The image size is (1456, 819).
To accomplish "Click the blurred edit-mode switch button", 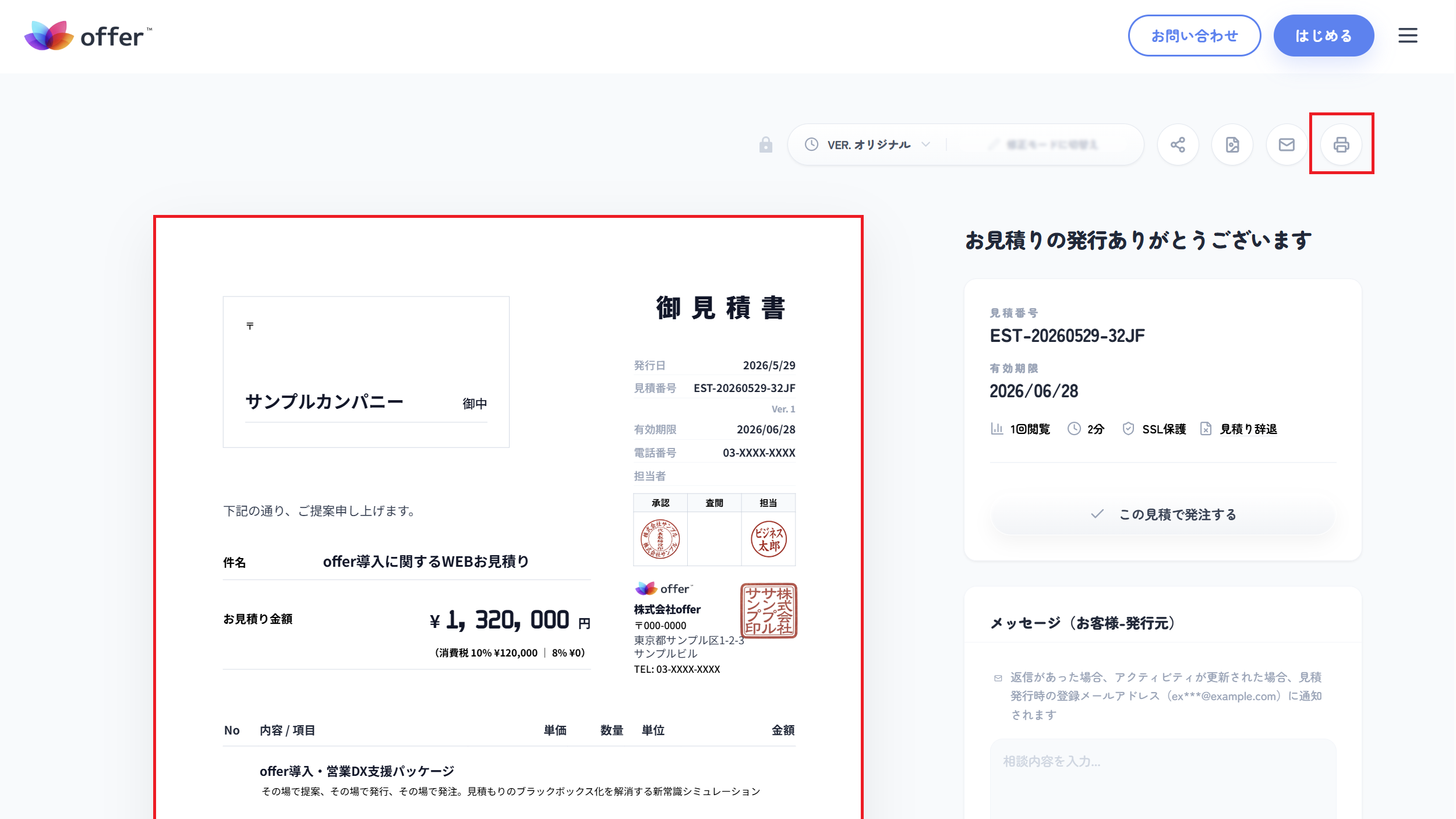I will coord(1042,144).
